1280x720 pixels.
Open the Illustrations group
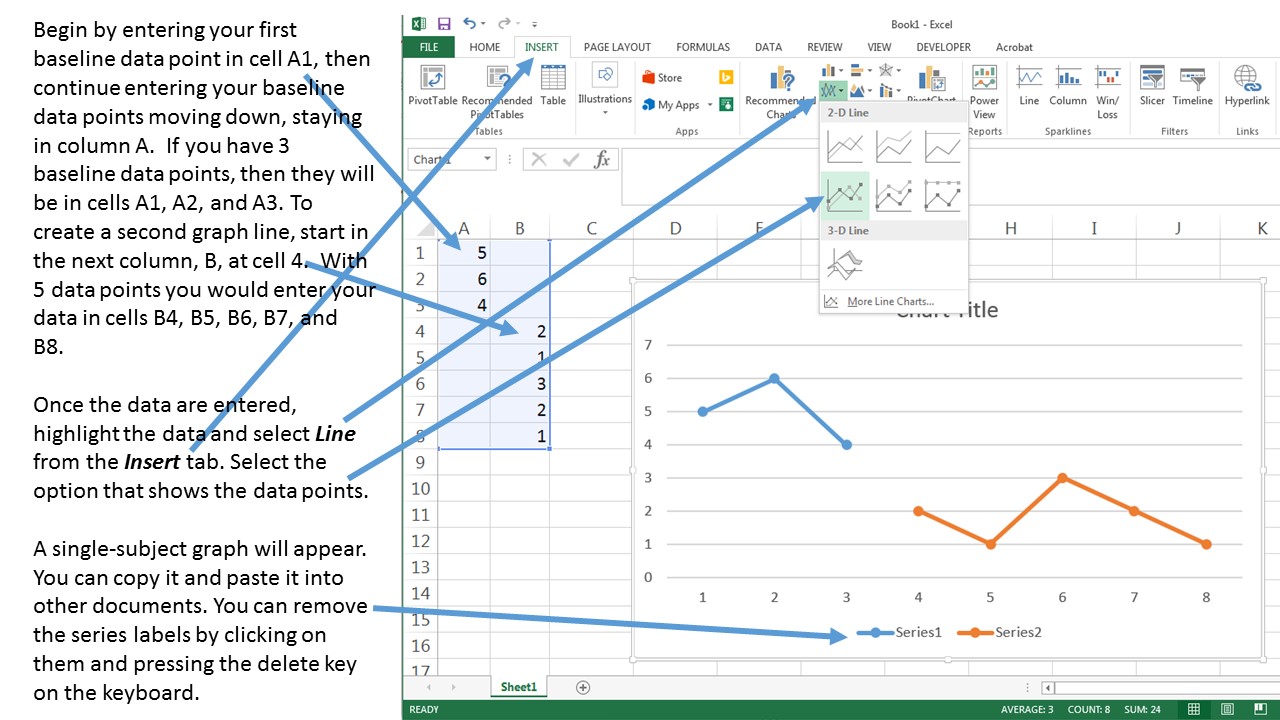[x=605, y=90]
